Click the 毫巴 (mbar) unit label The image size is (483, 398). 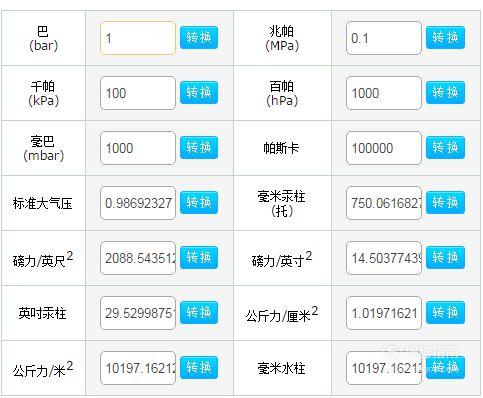[43, 148]
